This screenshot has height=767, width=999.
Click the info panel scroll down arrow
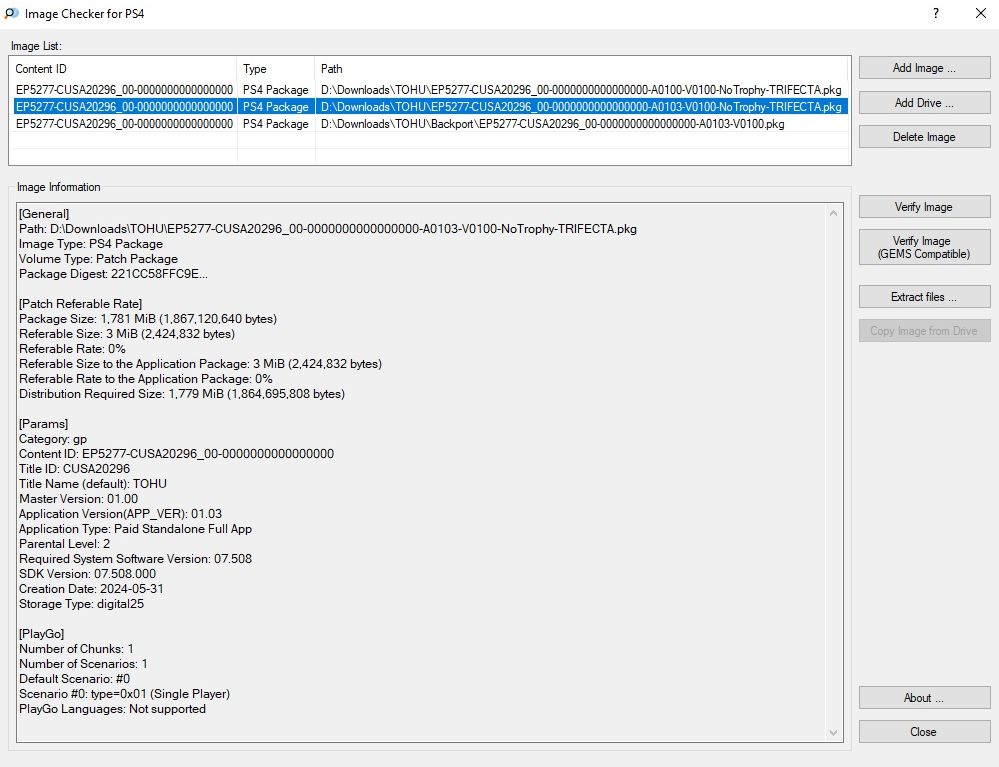pyautogui.click(x=833, y=733)
